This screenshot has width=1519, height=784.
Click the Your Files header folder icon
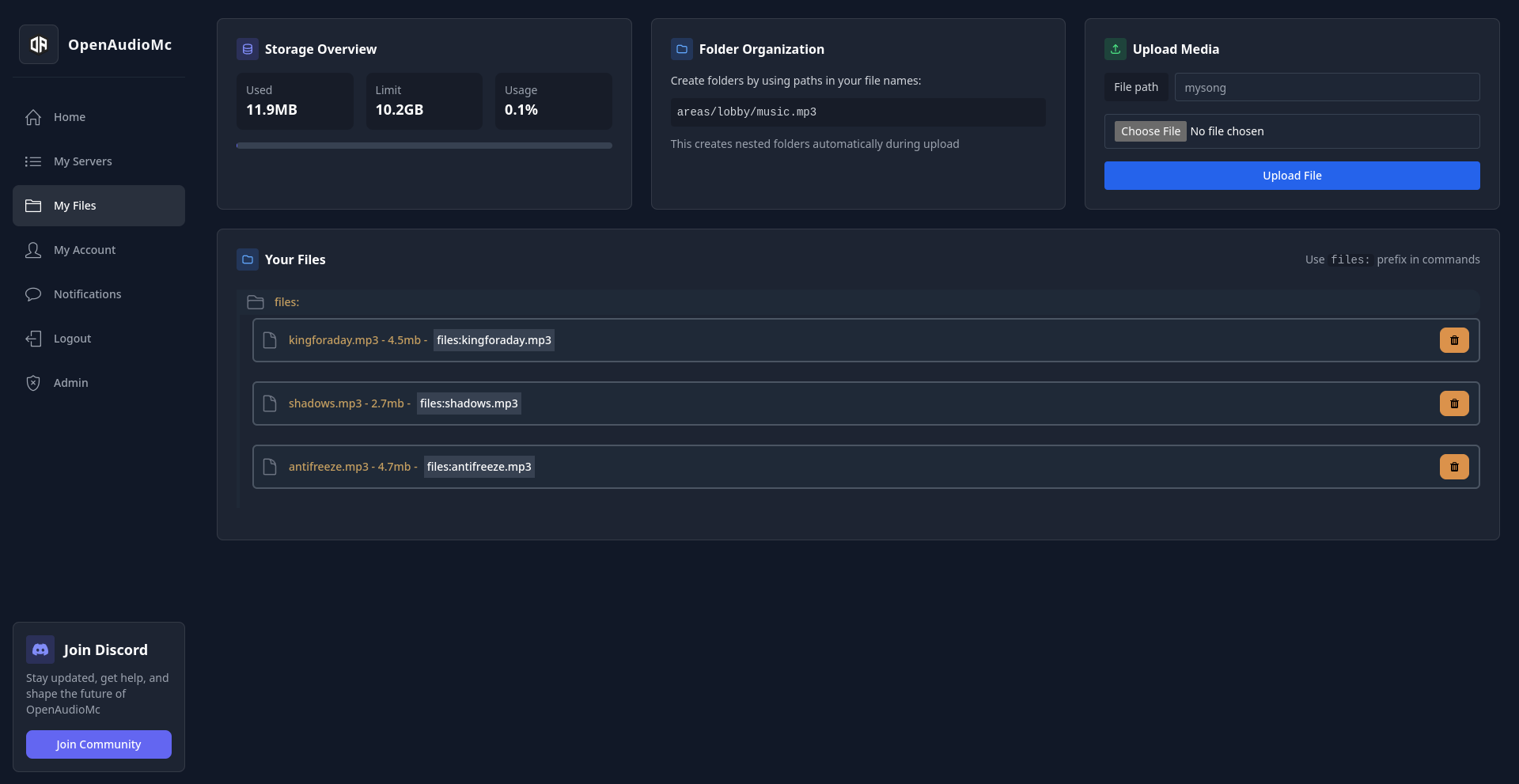point(248,259)
